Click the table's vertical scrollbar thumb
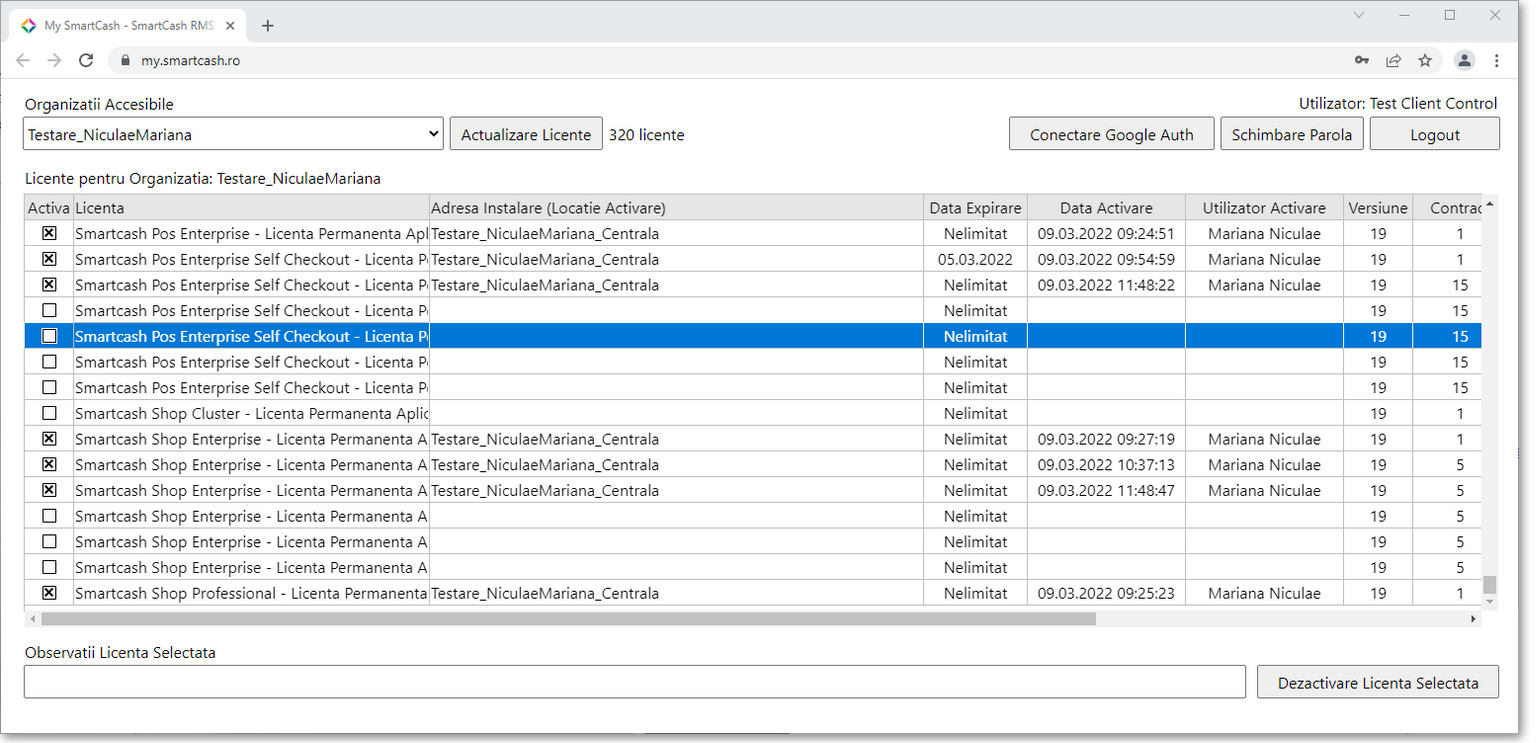This screenshot has height=743, width=1537. pos(1490,584)
